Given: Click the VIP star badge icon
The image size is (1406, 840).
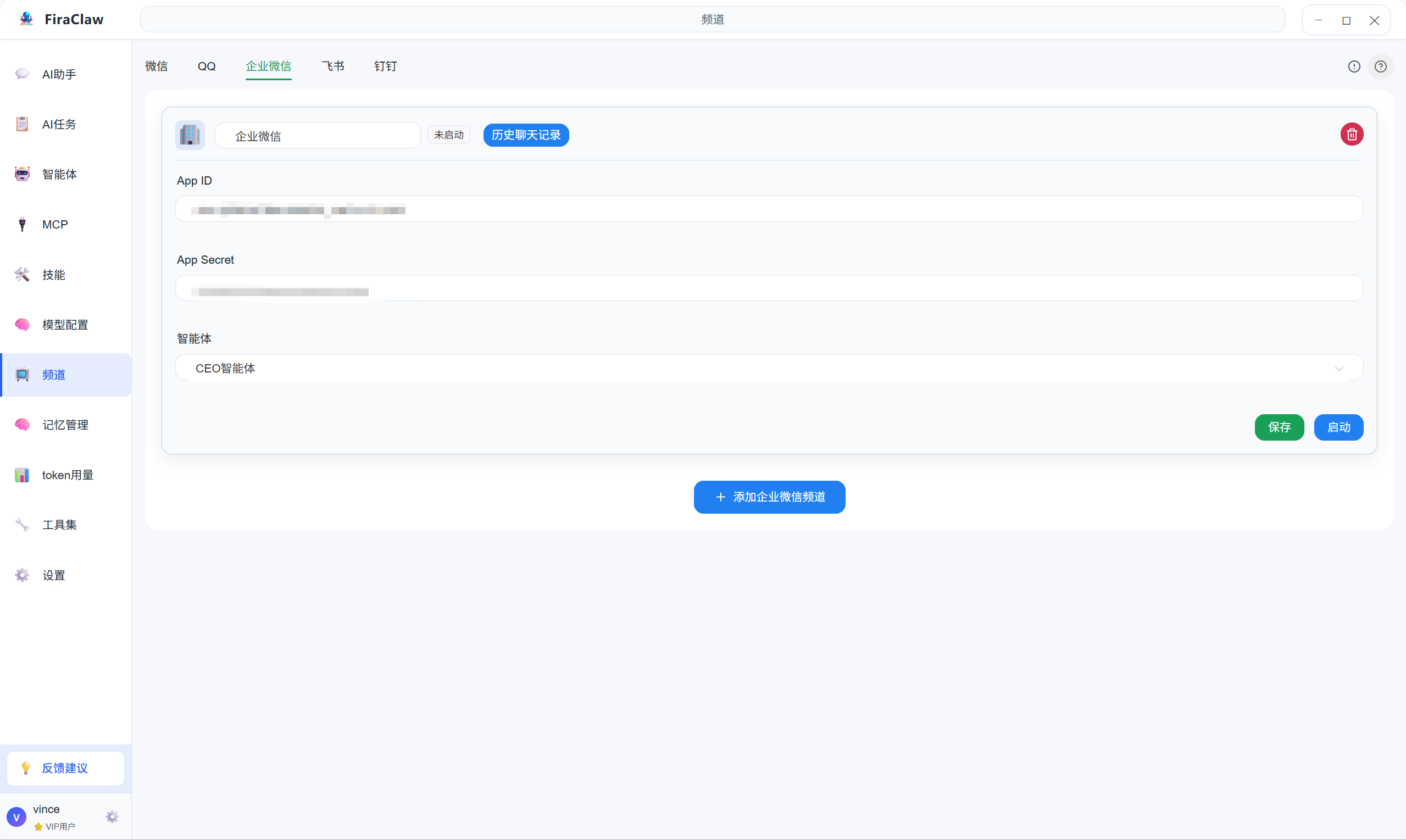Looking at the screenshot, I should [38, 826].
